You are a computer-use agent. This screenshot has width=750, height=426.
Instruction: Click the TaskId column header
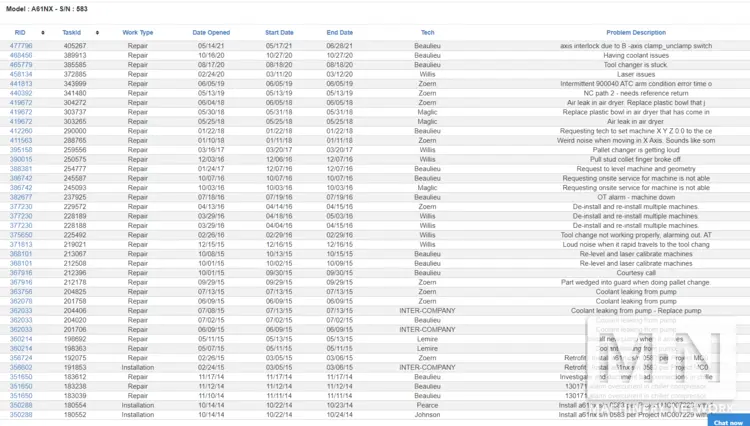[x=72, y=33]
